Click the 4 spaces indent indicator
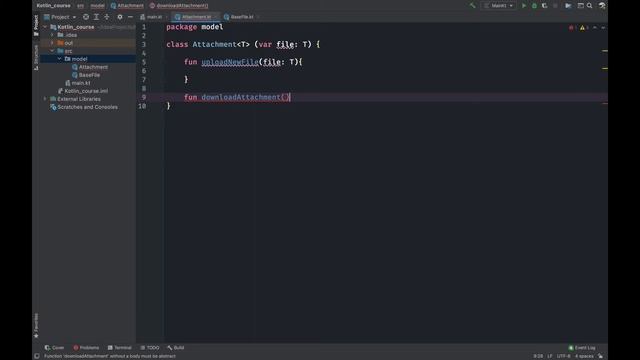This screenshot has height=360, width=640. 584,356
